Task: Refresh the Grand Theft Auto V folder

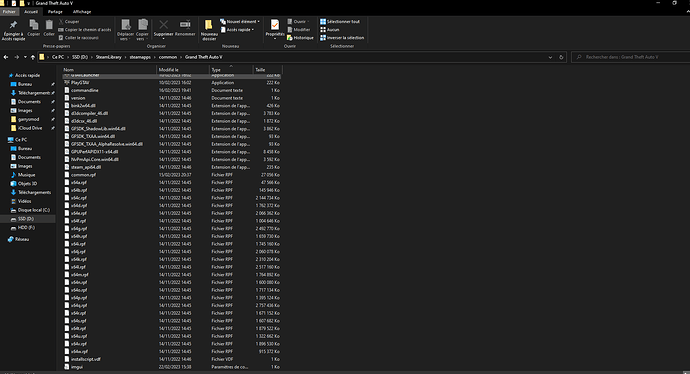Action: point(561,57)
